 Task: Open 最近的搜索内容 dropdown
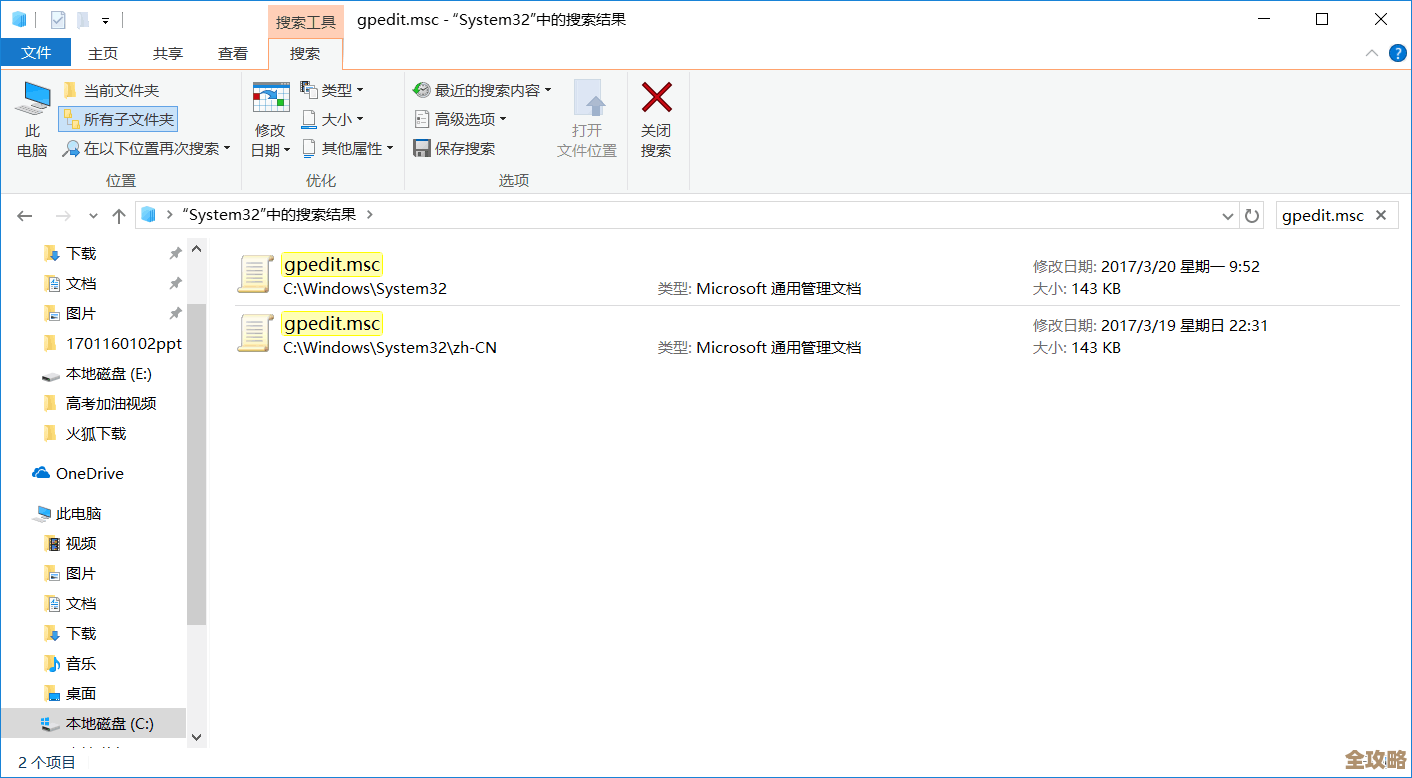(481, 89)
